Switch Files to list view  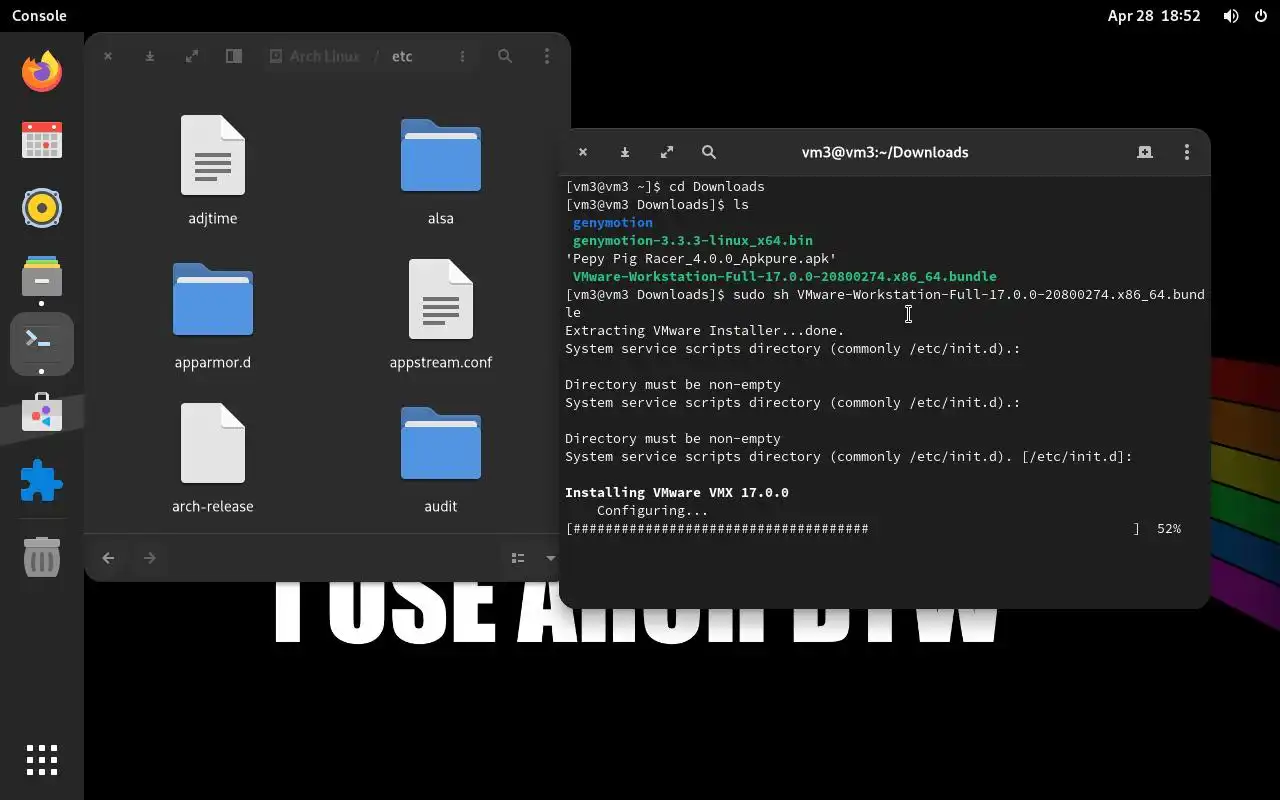coord(518,558)
